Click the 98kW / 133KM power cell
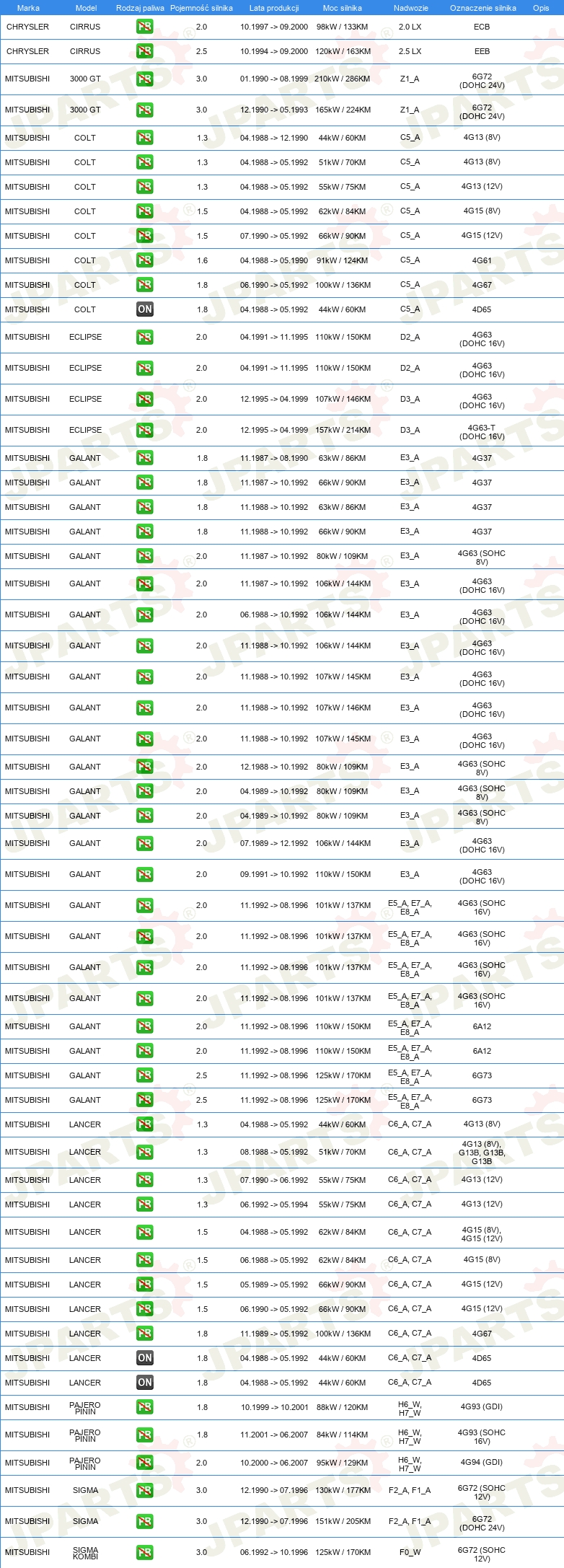This screenshot has height=1568, width=564. [x=343, y=27]
